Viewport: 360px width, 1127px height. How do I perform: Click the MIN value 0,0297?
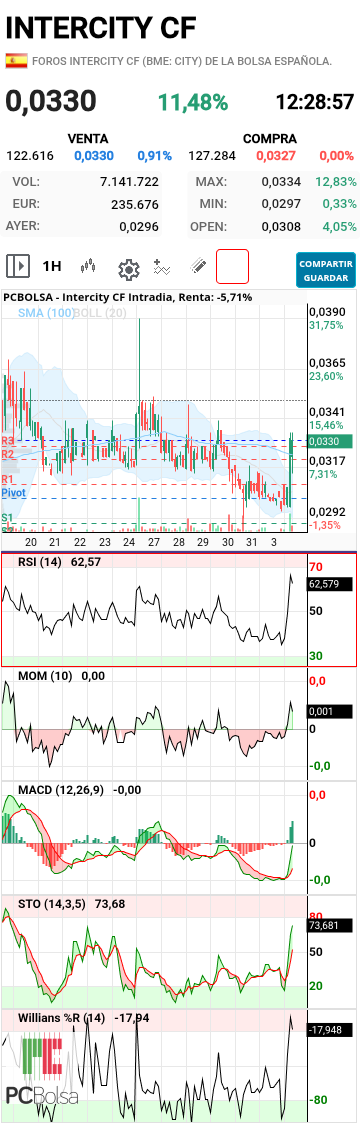[x=281, y=205]
